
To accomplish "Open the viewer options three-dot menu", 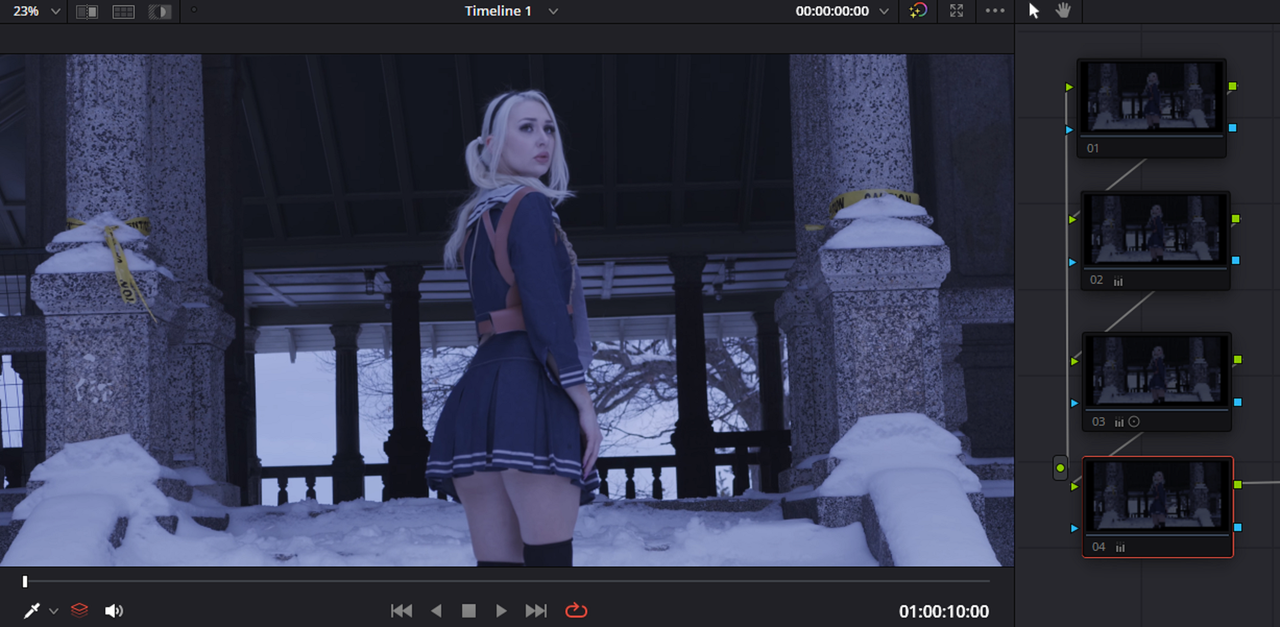I will point(994,11).
